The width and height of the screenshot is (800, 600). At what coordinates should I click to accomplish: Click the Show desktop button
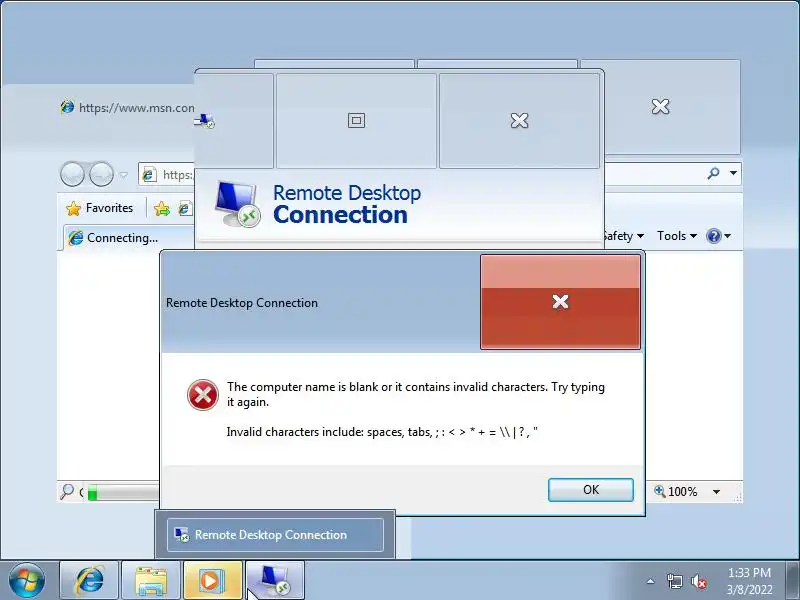click(793, 581)
